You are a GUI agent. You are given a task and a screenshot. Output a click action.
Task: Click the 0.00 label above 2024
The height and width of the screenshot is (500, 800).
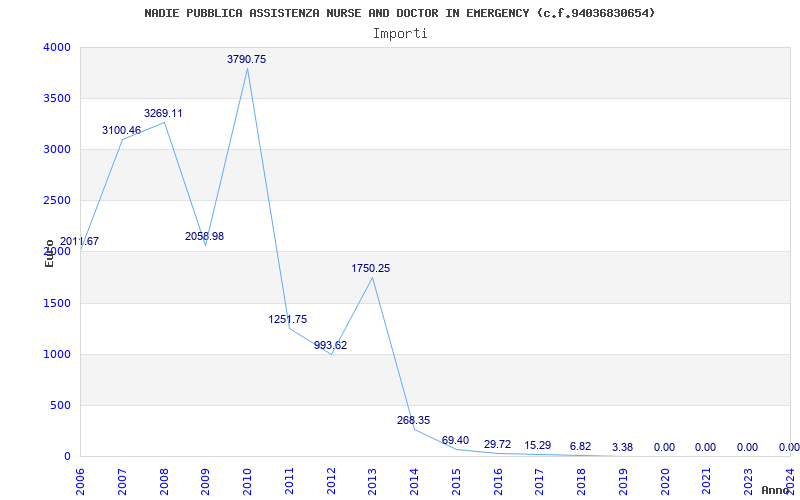coord(789,447)
